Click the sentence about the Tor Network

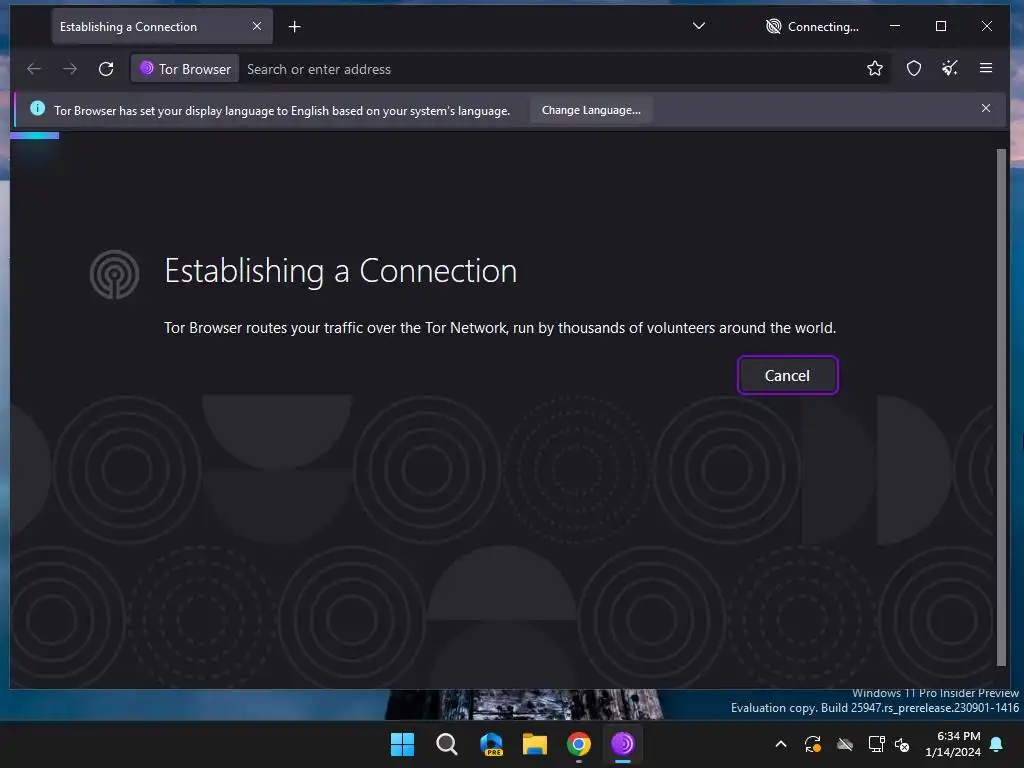[500, 328]
